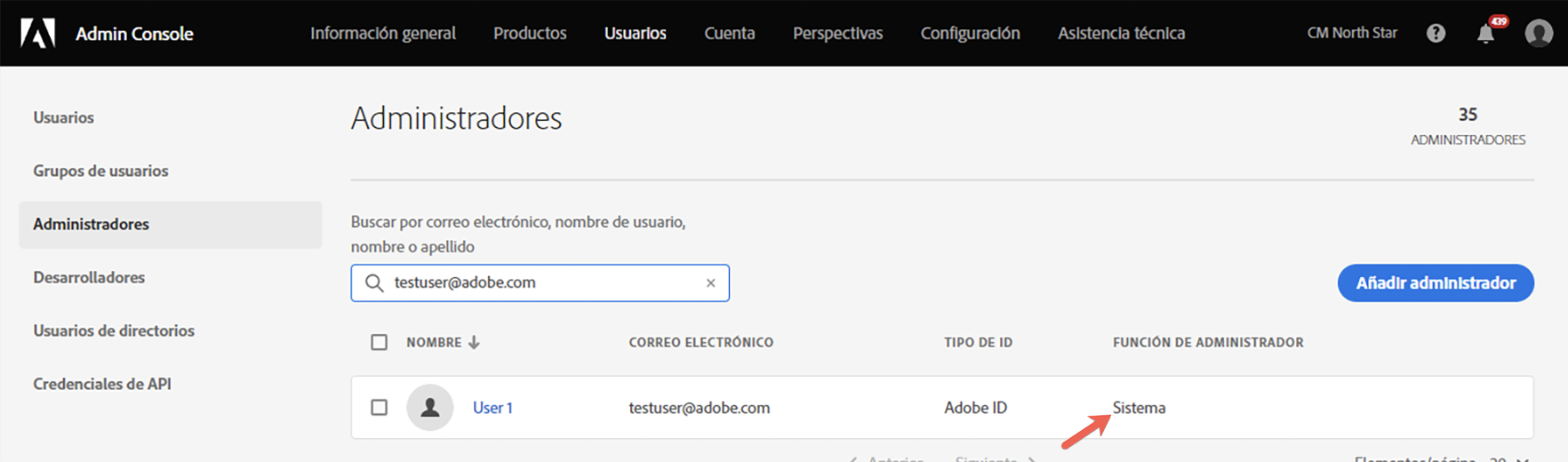
Task: Click the 35 Administradores count
Action: (1468, 126)
